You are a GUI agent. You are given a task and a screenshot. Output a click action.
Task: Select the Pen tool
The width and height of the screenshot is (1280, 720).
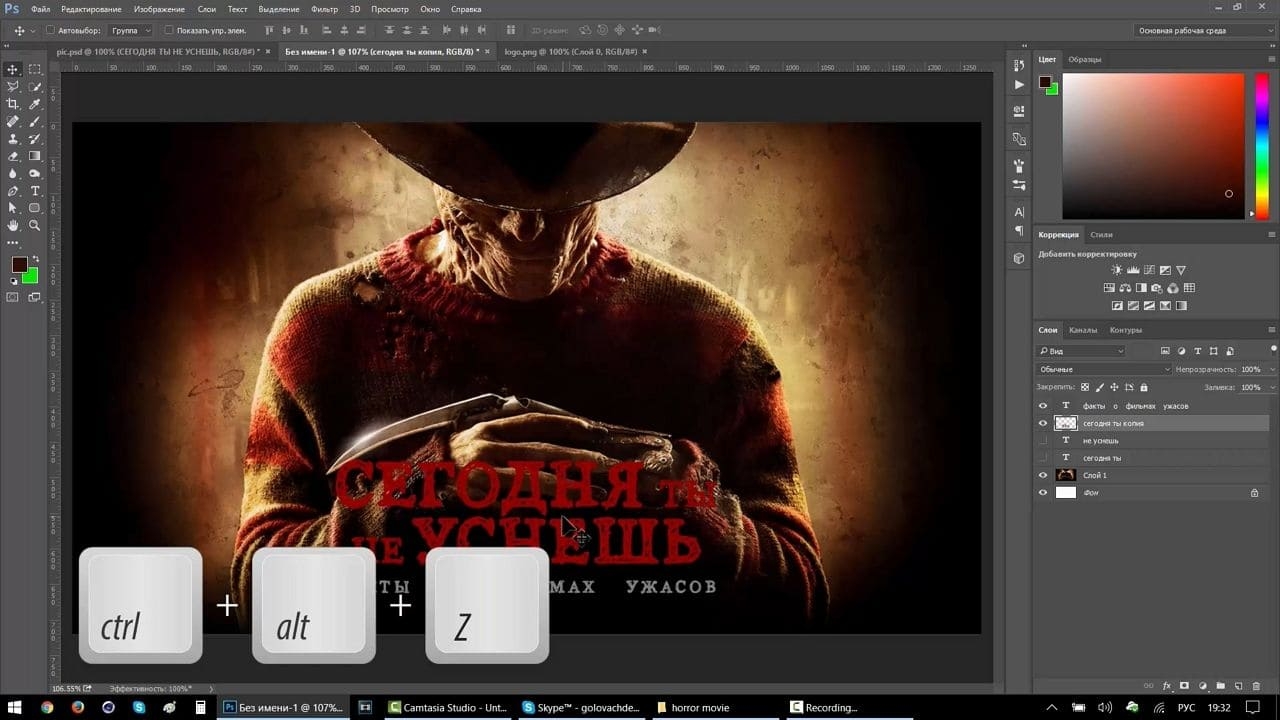pos(13,191)
